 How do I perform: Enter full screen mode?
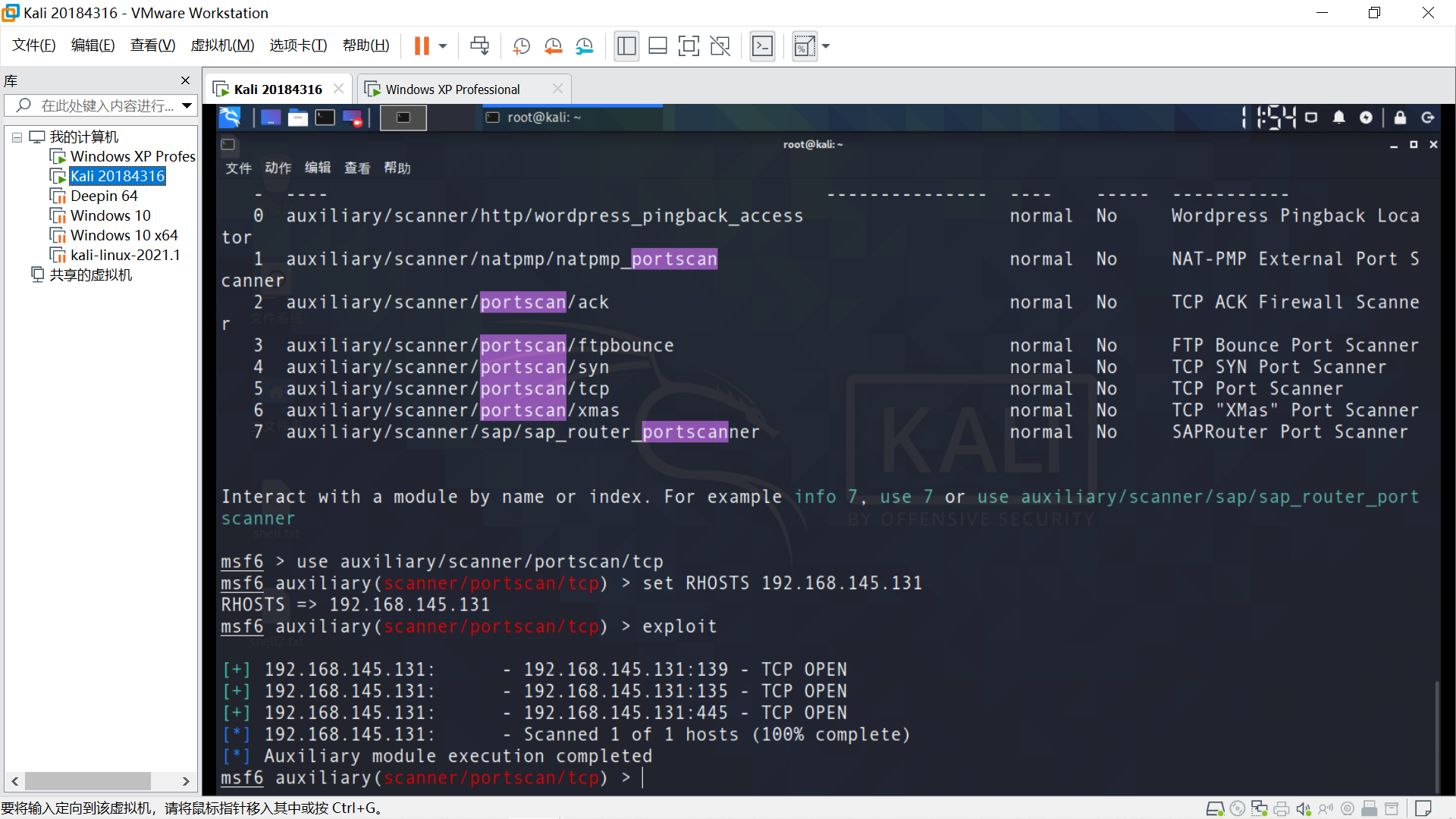click(x=689, y=46)
